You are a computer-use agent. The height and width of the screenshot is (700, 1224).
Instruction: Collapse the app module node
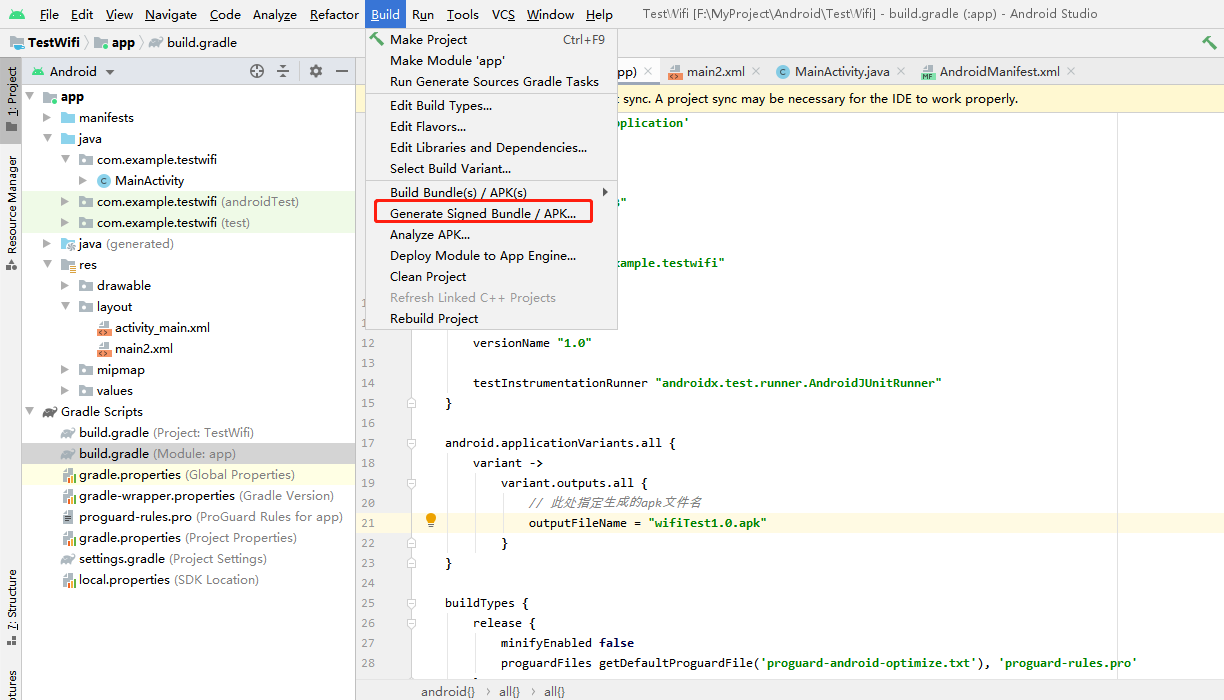[x=29, y=97]
